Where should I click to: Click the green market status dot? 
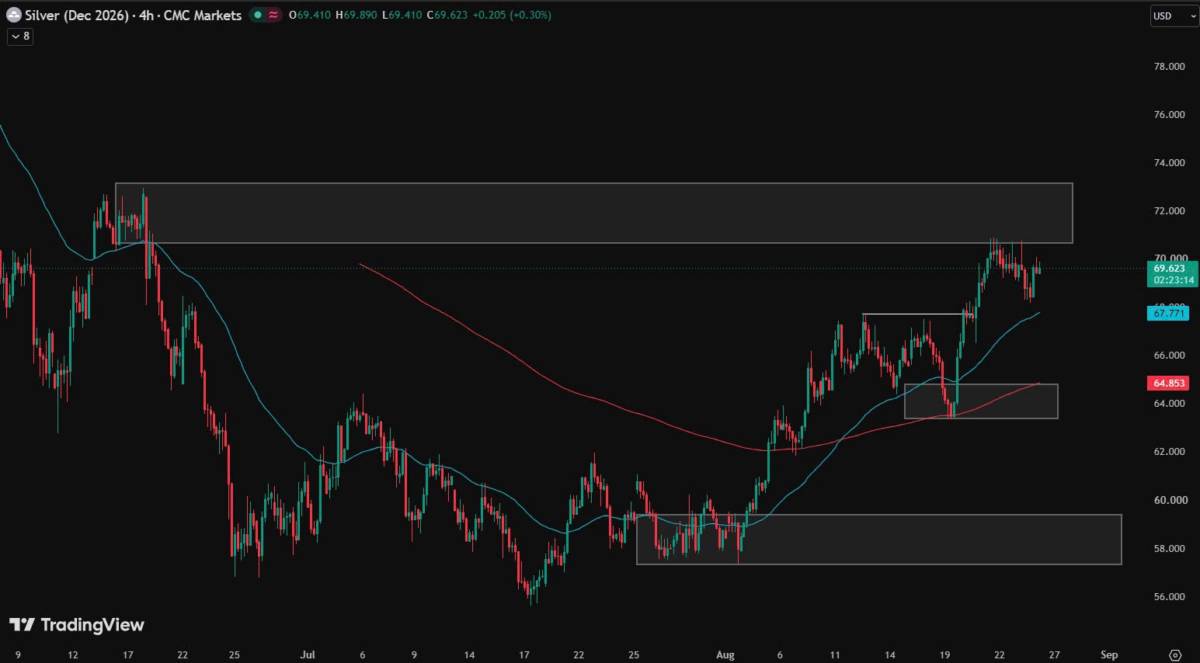[259, 15]
